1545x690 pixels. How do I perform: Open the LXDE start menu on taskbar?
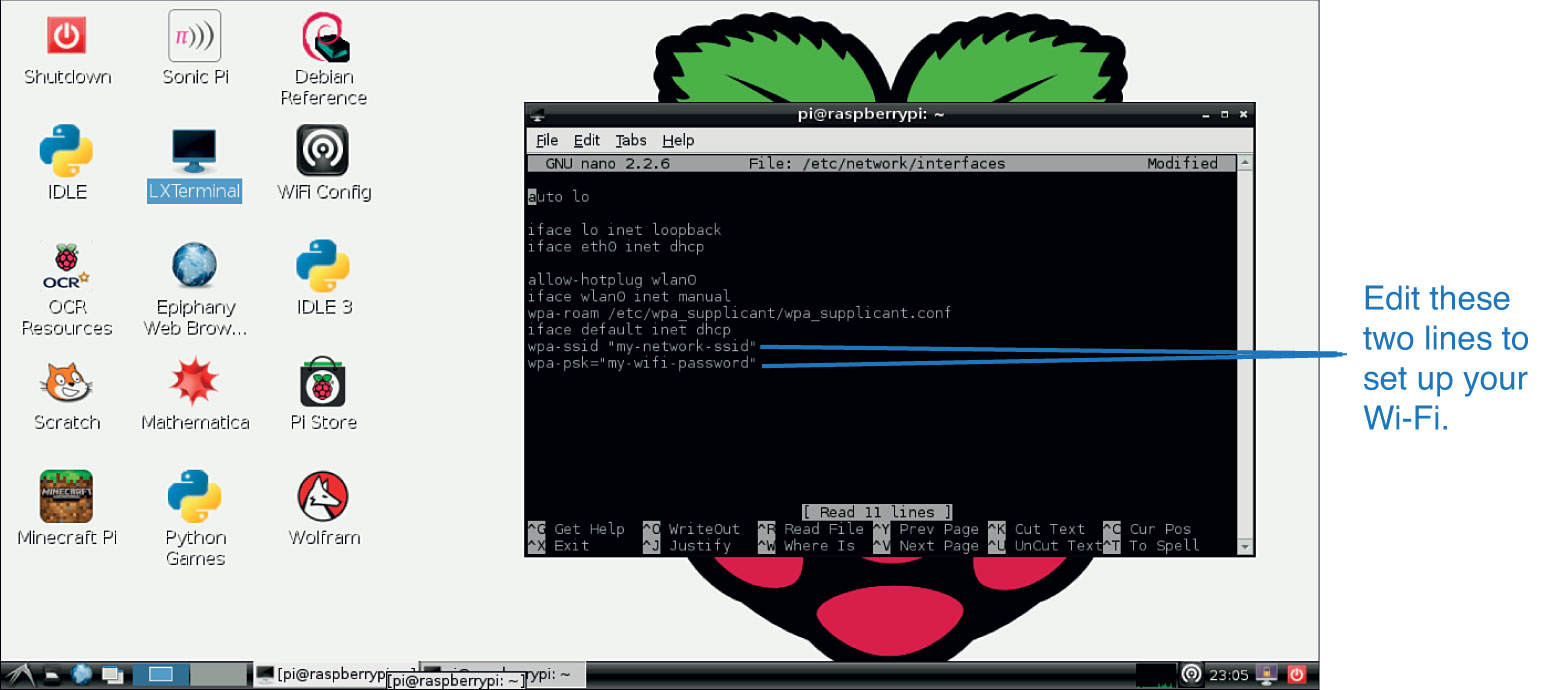tap(20, 674)
